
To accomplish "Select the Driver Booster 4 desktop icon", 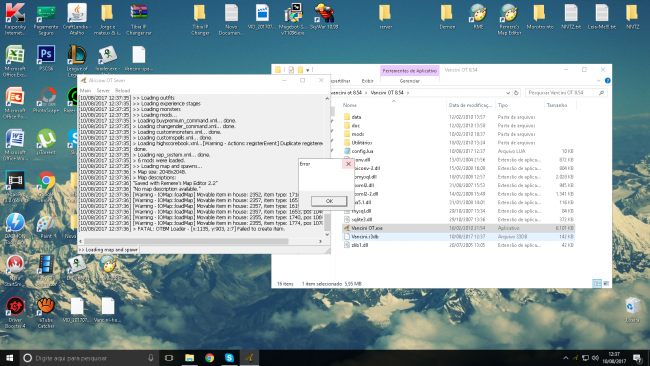I will (15, 313).
